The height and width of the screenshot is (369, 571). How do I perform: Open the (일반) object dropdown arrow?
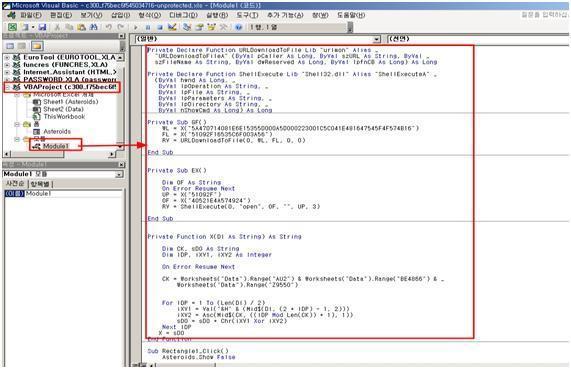click(377, 39)
